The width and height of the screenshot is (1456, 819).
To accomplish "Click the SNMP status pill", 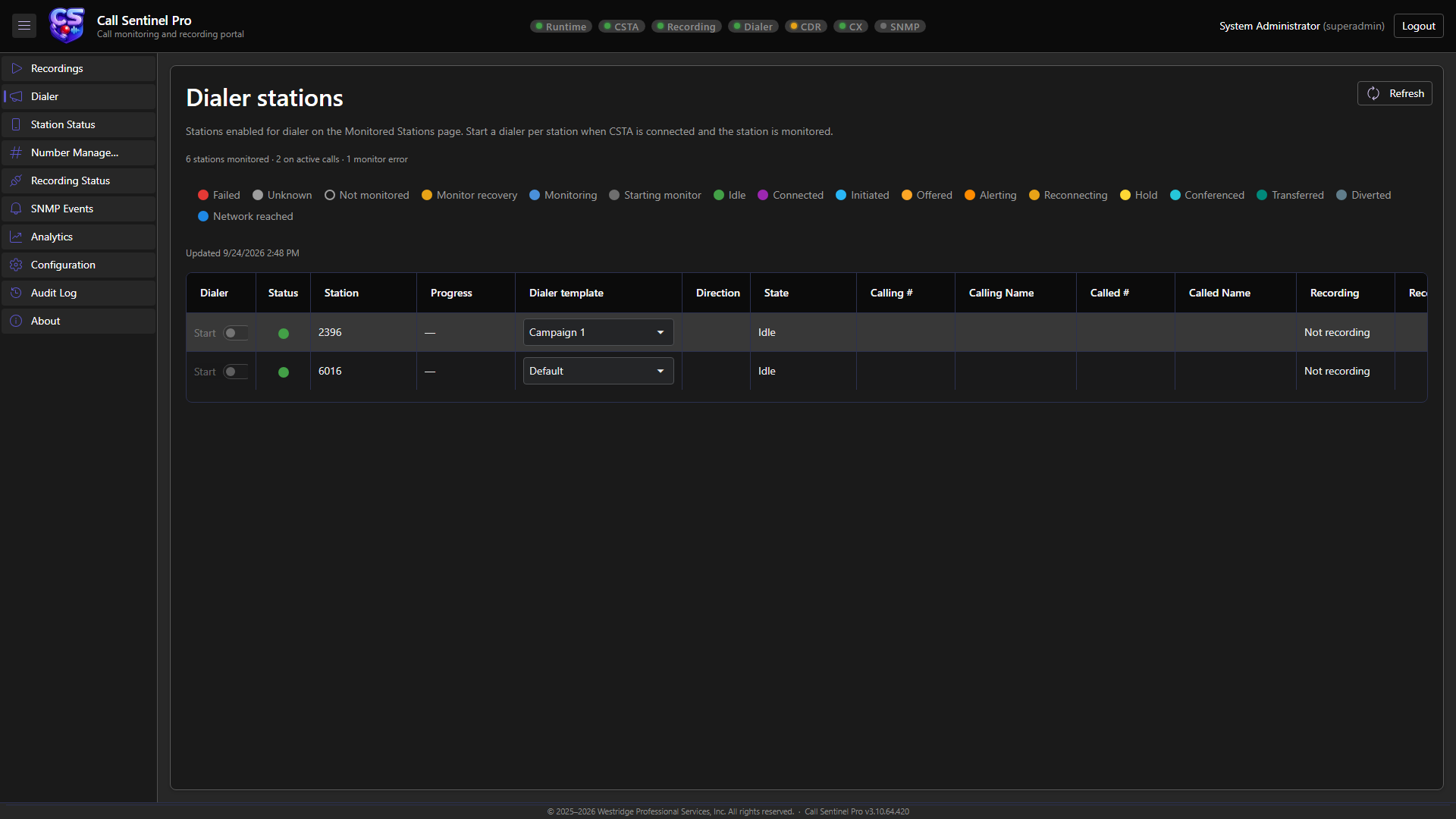I will 900,27.
